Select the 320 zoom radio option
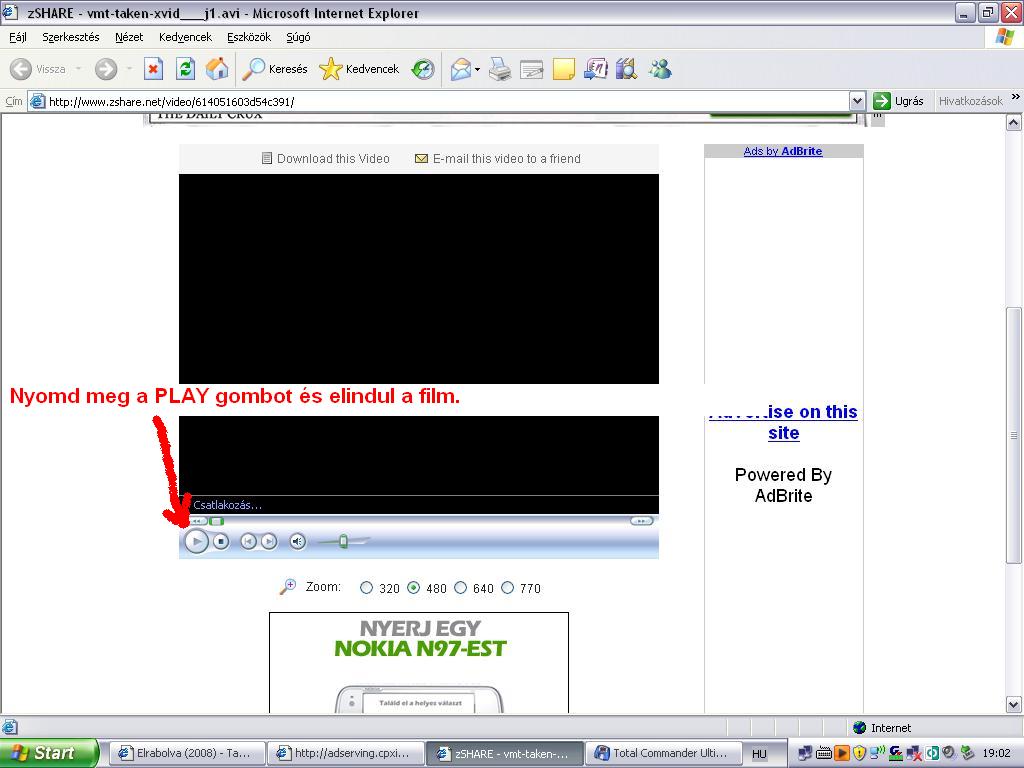Image resolution: width=1024 pixels, height=768 pixels. (x=366, y=588)
